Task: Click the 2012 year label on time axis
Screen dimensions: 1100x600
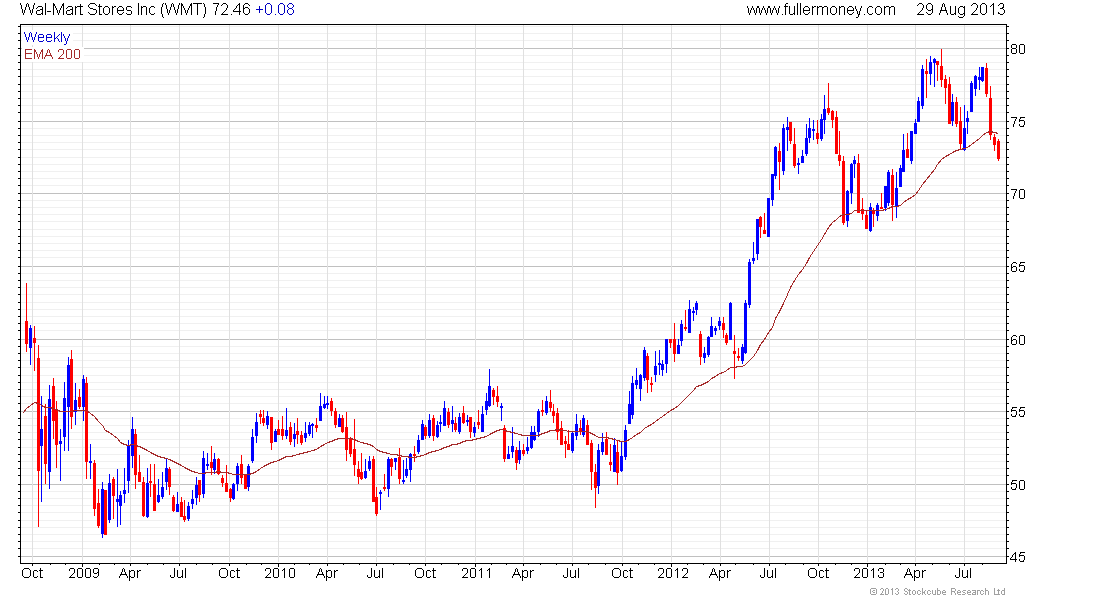Action: (673, 573)
